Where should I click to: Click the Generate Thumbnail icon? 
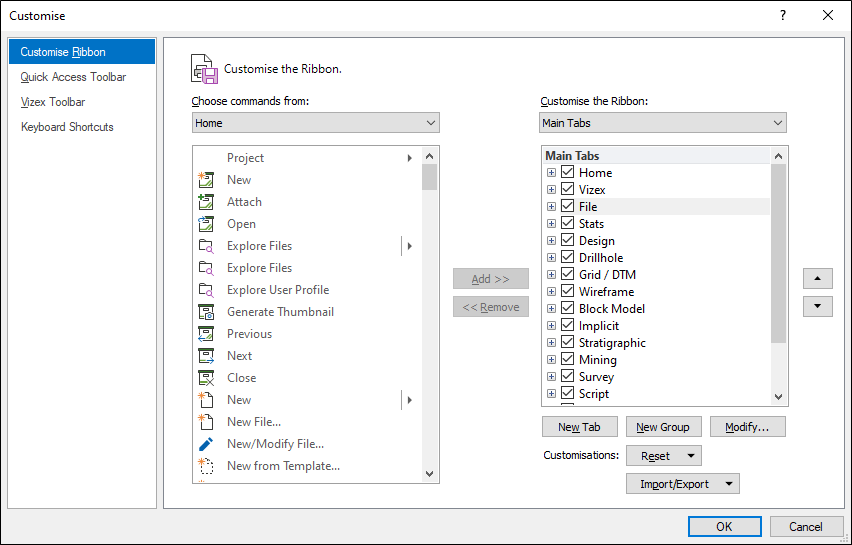tap(206, 312)
